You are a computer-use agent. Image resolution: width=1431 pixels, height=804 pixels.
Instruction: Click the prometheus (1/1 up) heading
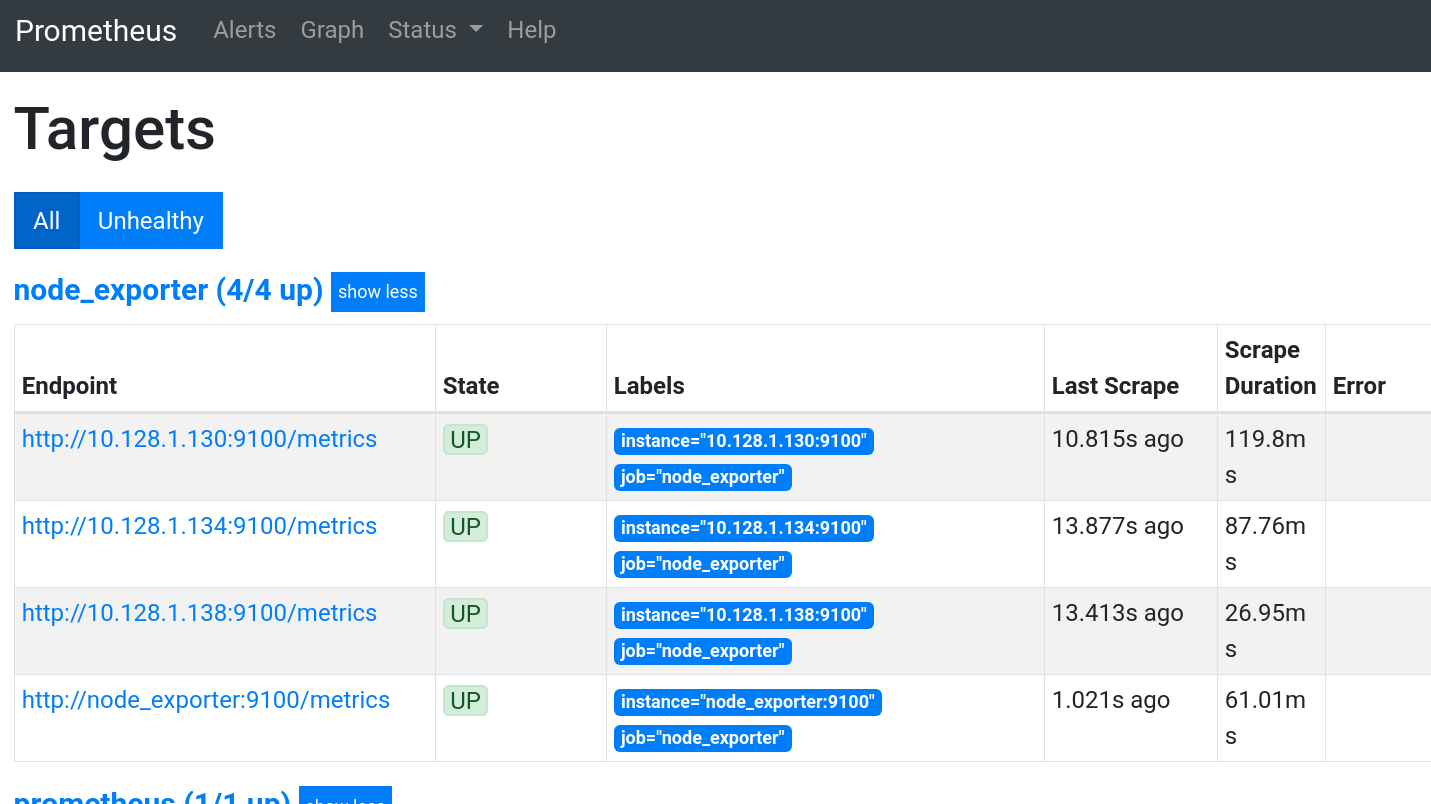pyautogui.click(x=152, y=798)
